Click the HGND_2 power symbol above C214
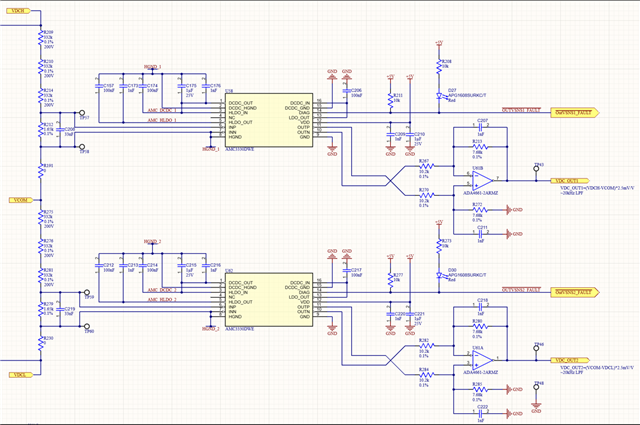The width and height of the screenshot is (640, 425). pyautogui.click(x=152, y=243)
